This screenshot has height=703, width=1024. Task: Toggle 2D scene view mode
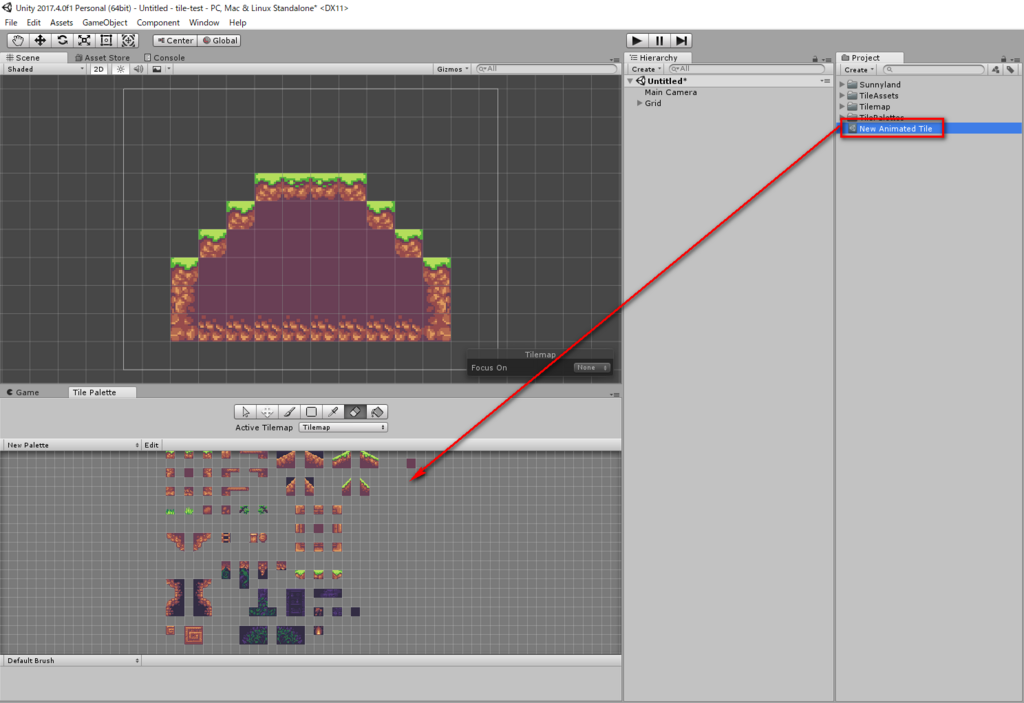99,69
